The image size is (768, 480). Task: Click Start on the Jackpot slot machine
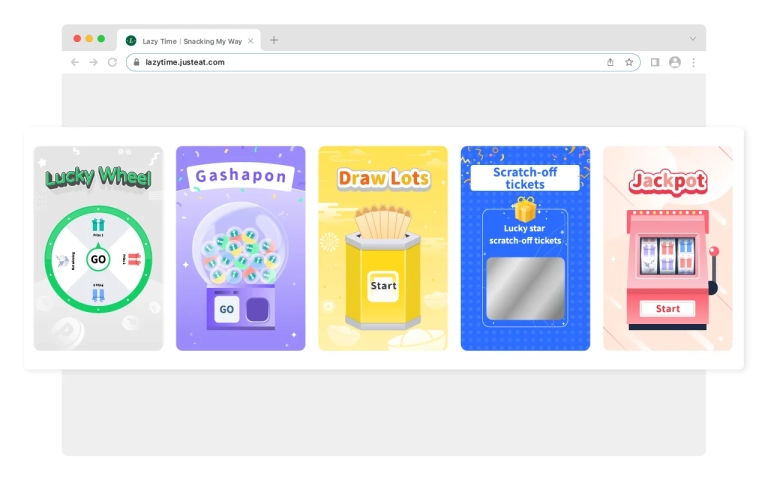[667, 309]
